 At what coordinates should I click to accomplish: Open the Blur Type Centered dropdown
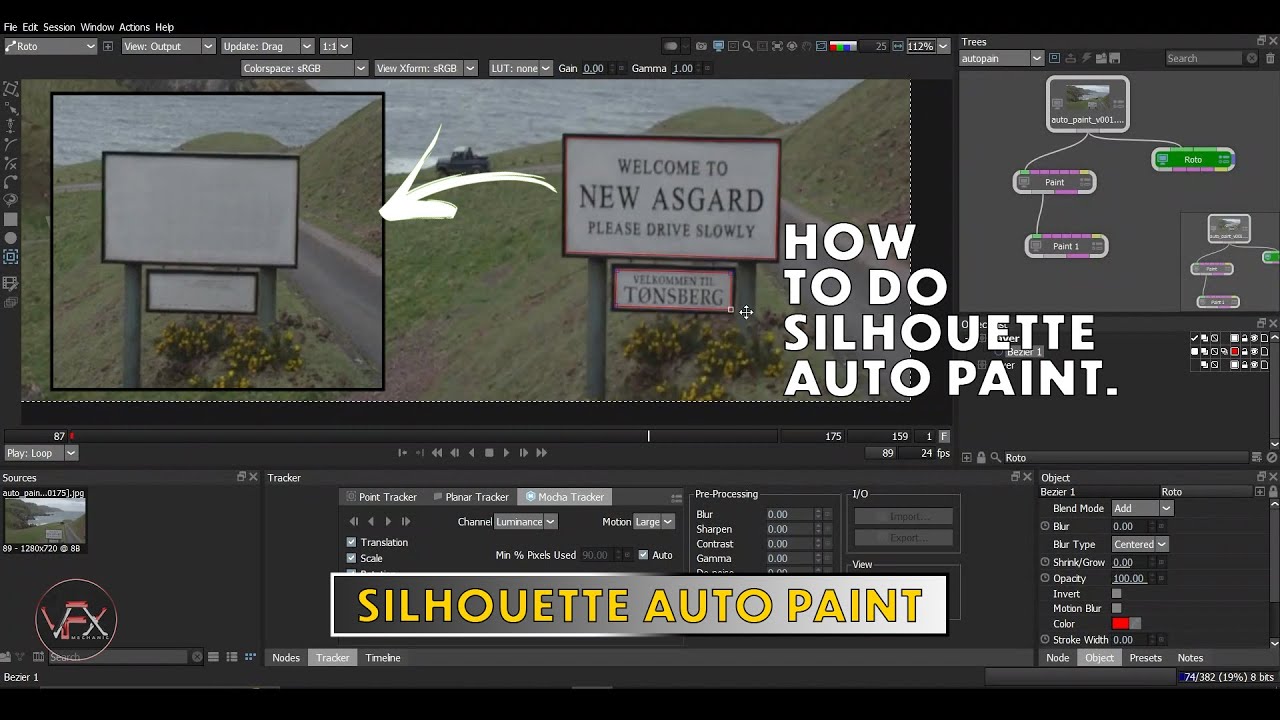pos(1140,545)
